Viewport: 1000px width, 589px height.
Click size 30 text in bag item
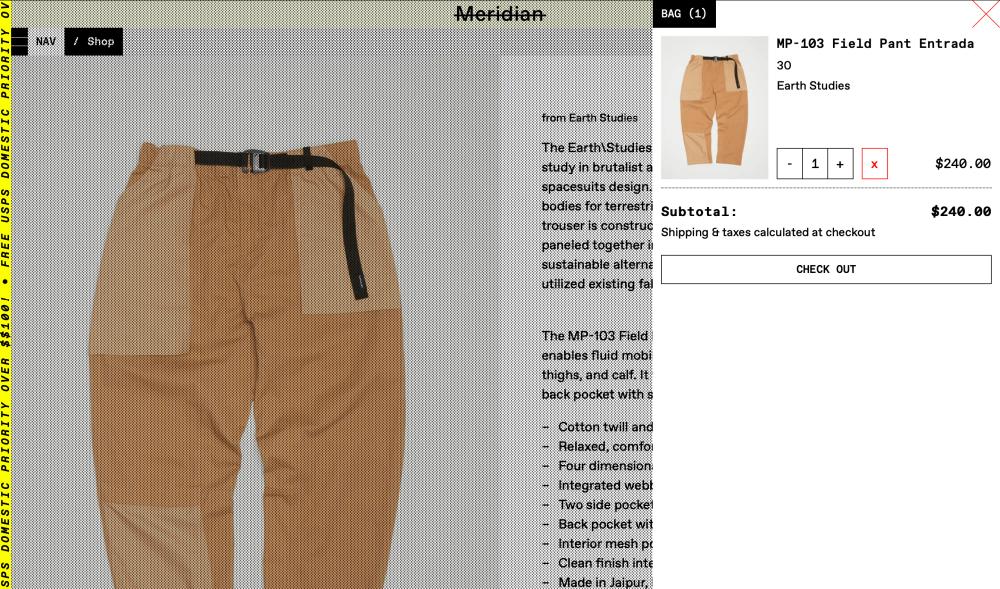(x=784, y=65)
